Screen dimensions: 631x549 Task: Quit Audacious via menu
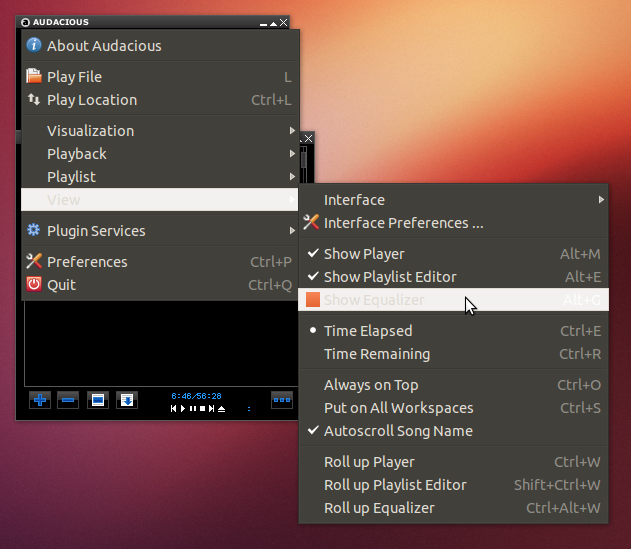click(x=160, y=285)
